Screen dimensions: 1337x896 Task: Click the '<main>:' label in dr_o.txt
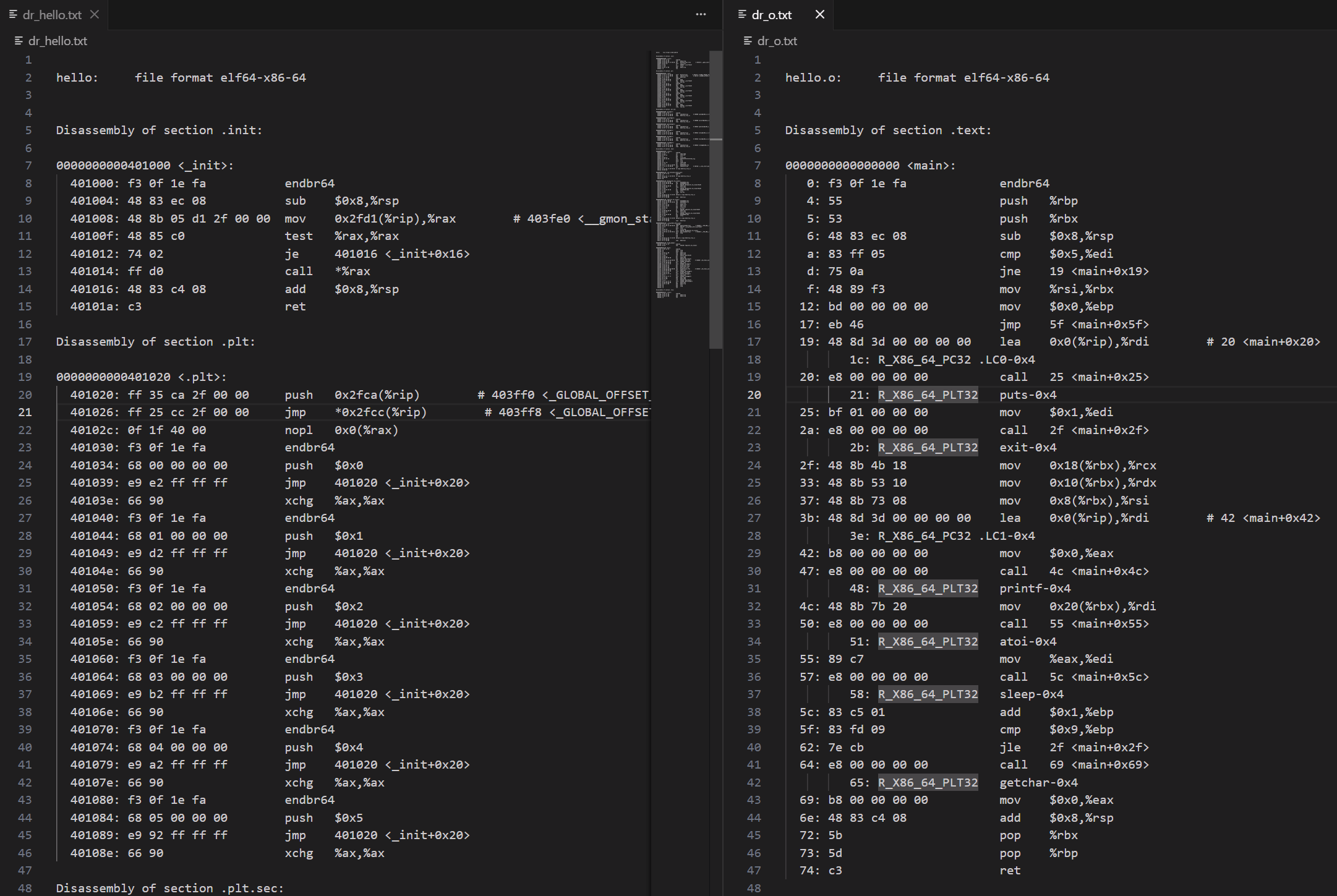coord(931,166)
